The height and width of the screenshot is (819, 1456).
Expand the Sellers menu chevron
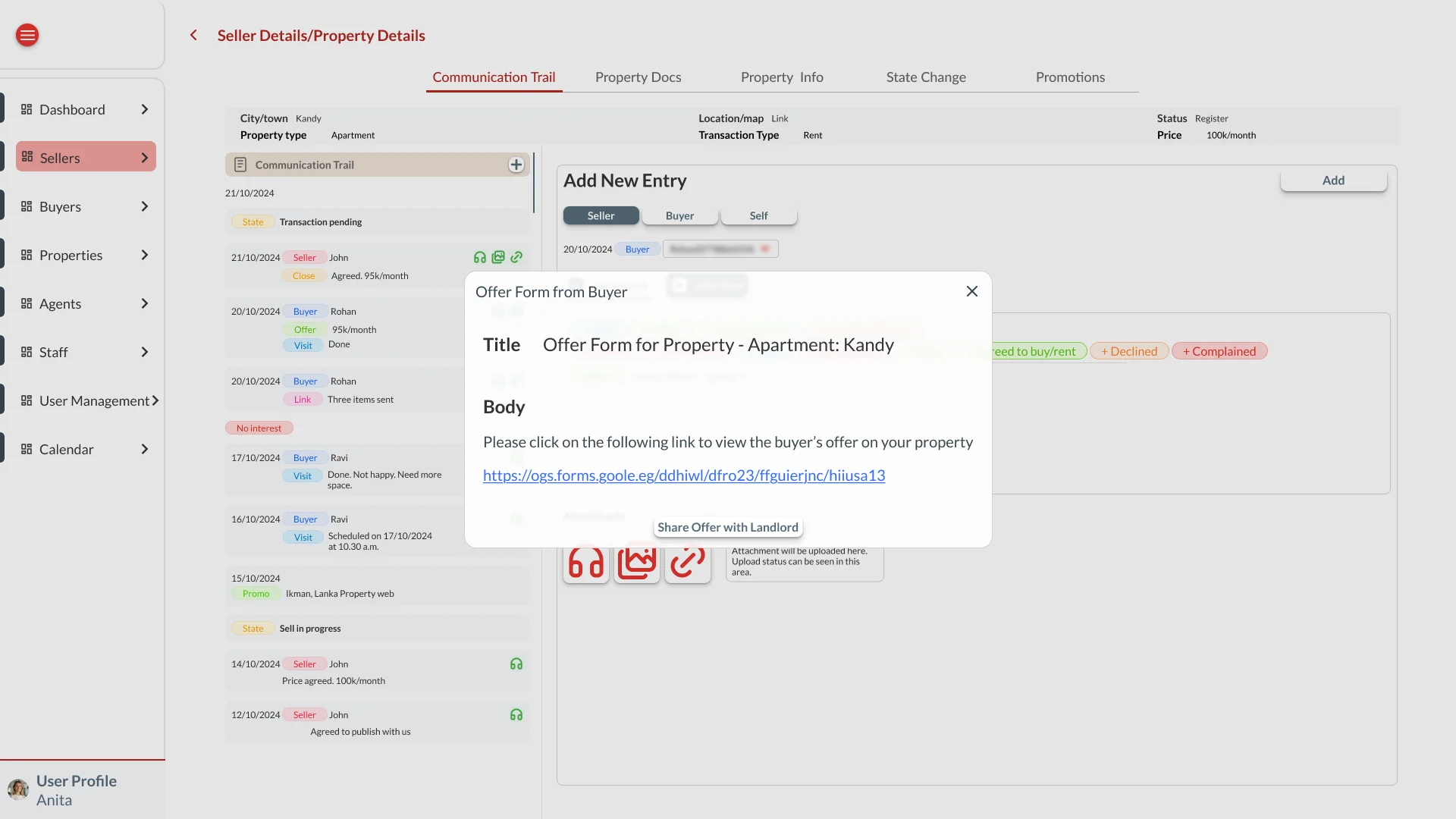coord(145,157)
